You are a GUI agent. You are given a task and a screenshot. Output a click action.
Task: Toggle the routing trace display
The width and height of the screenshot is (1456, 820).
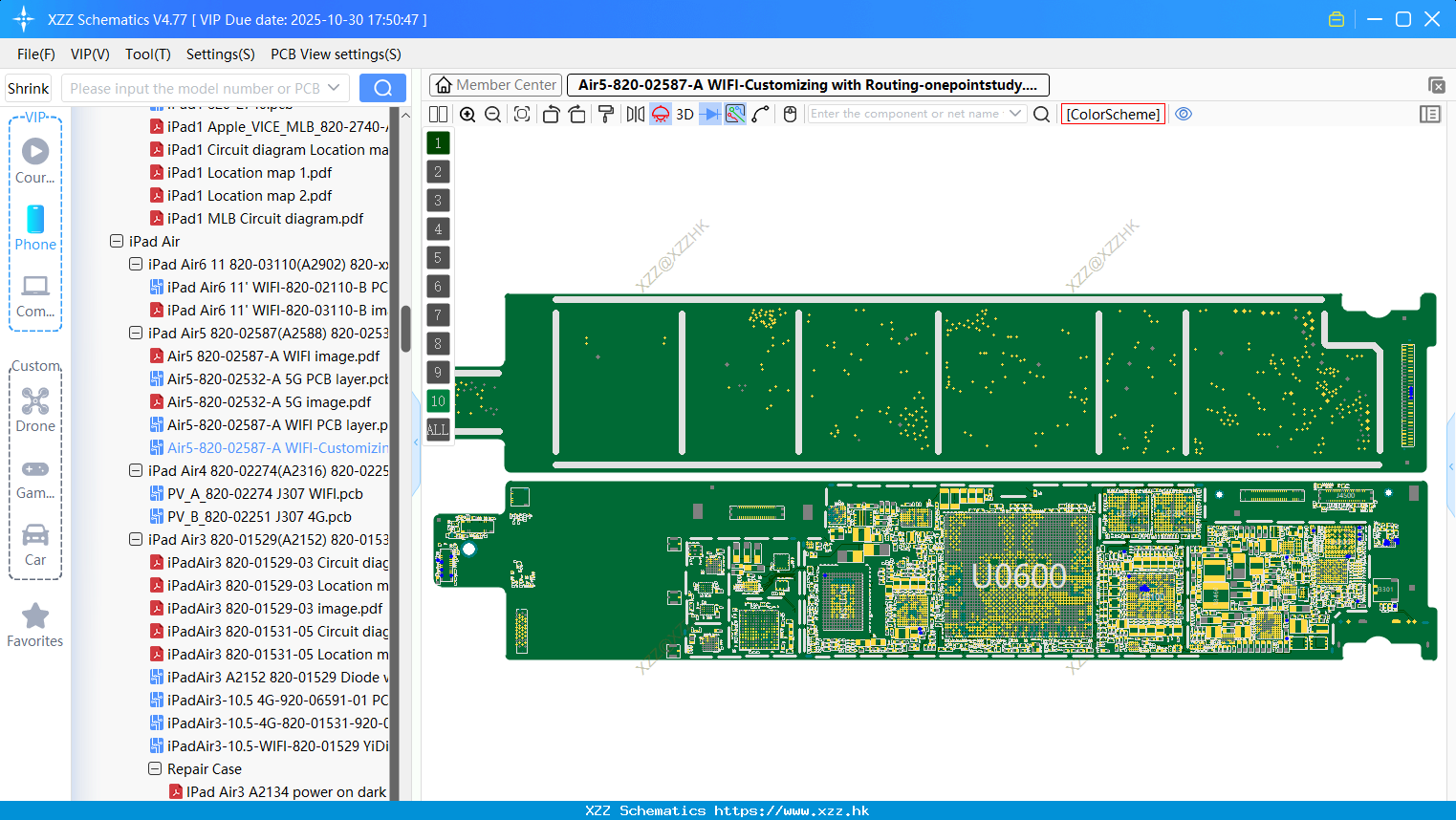point(735,114)
